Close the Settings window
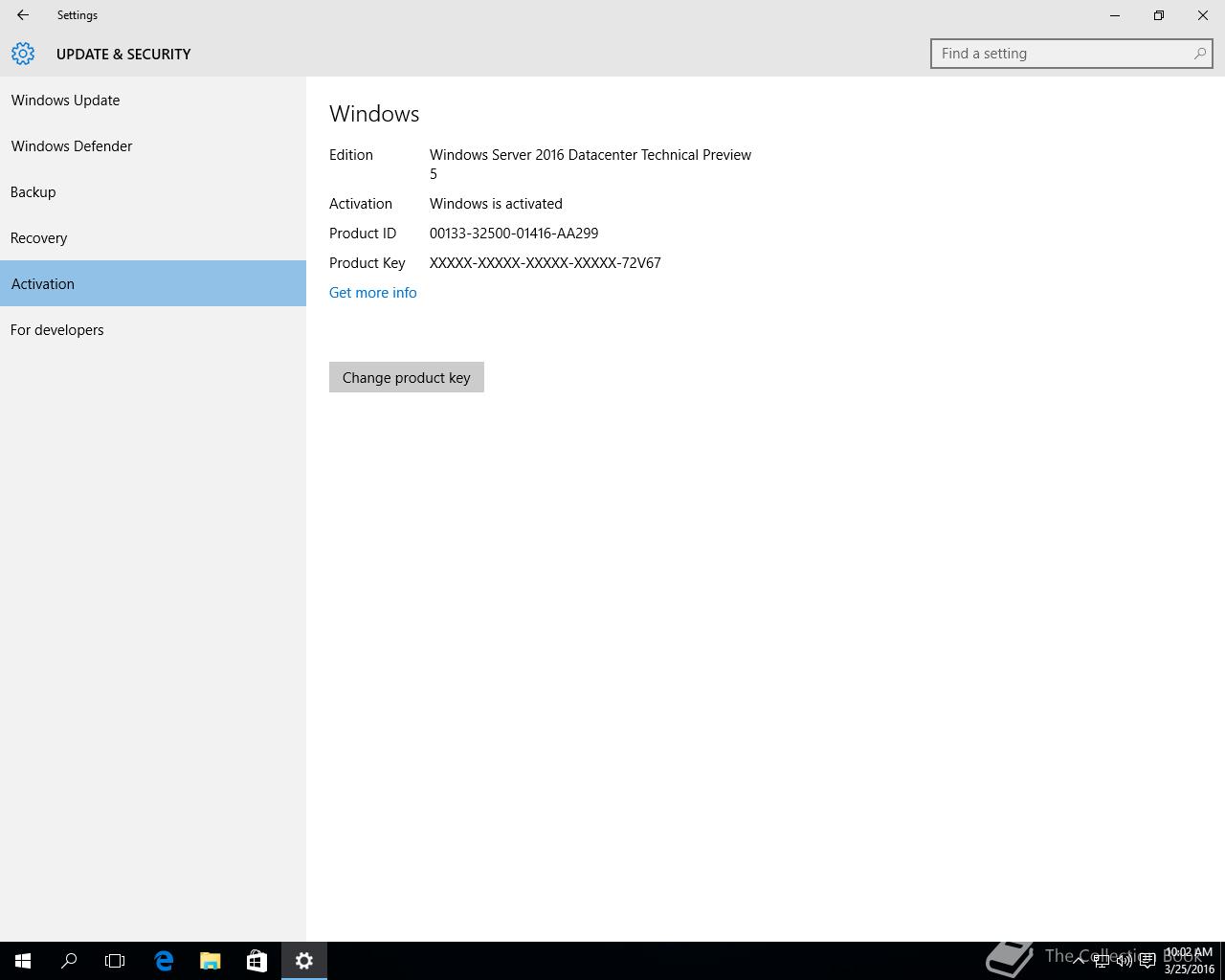 click(x=1203, y=15)
